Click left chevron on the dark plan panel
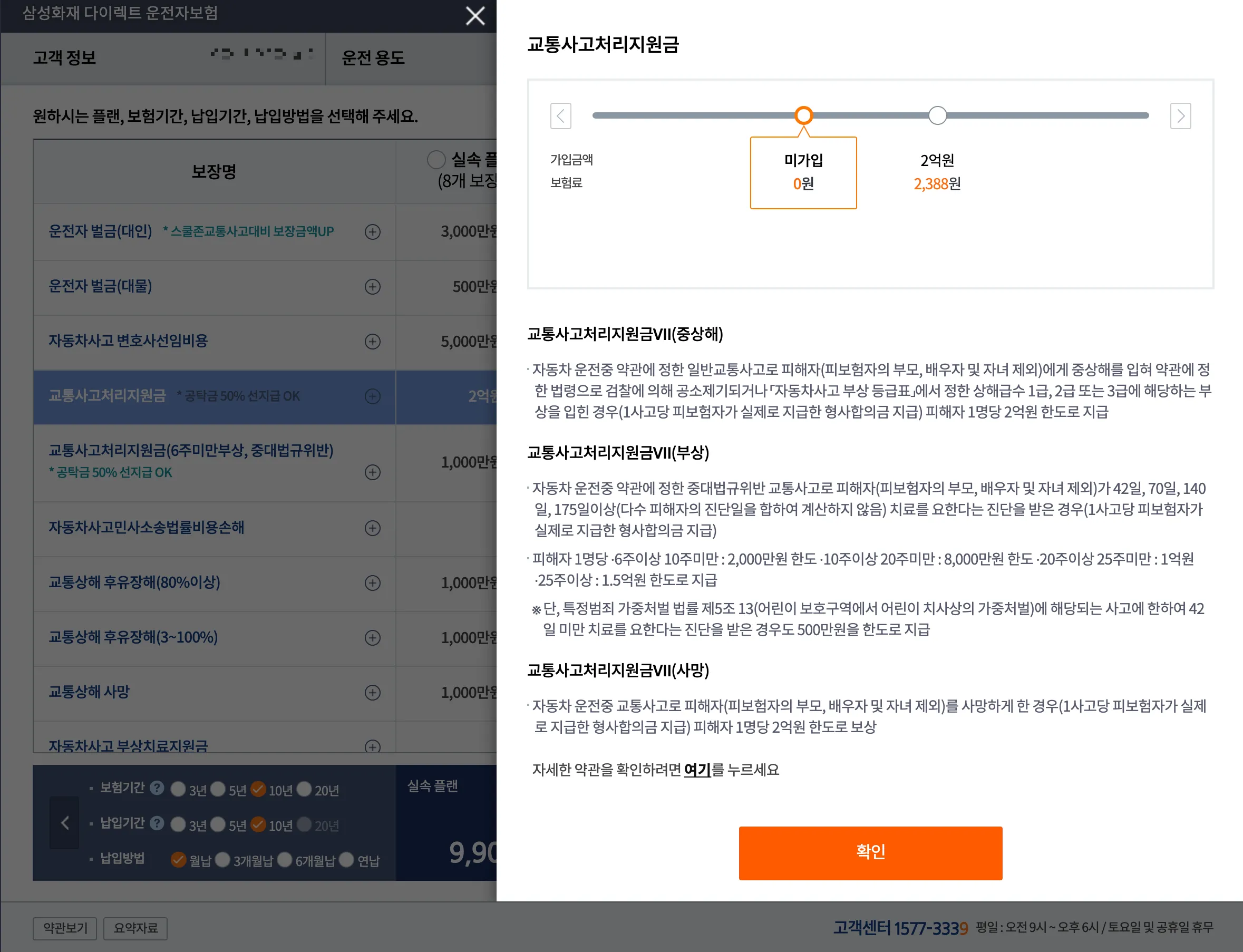This screenshot has height=952, width=1243. pyautogui.click(x=64, y=823)
